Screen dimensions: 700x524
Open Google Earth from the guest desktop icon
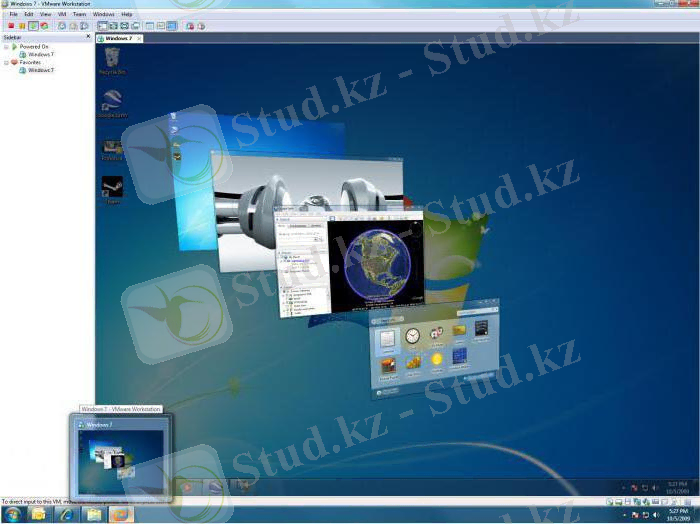112,101
